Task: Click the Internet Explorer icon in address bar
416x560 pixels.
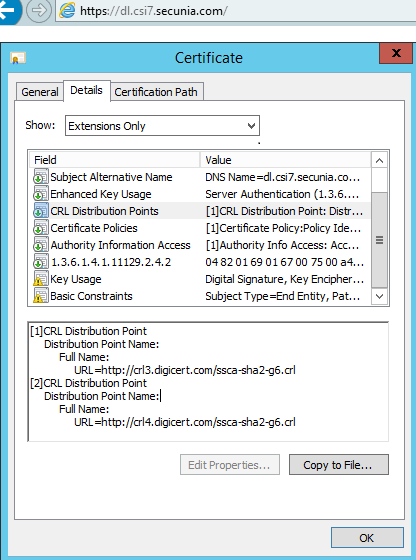Action: pos(67,11)
